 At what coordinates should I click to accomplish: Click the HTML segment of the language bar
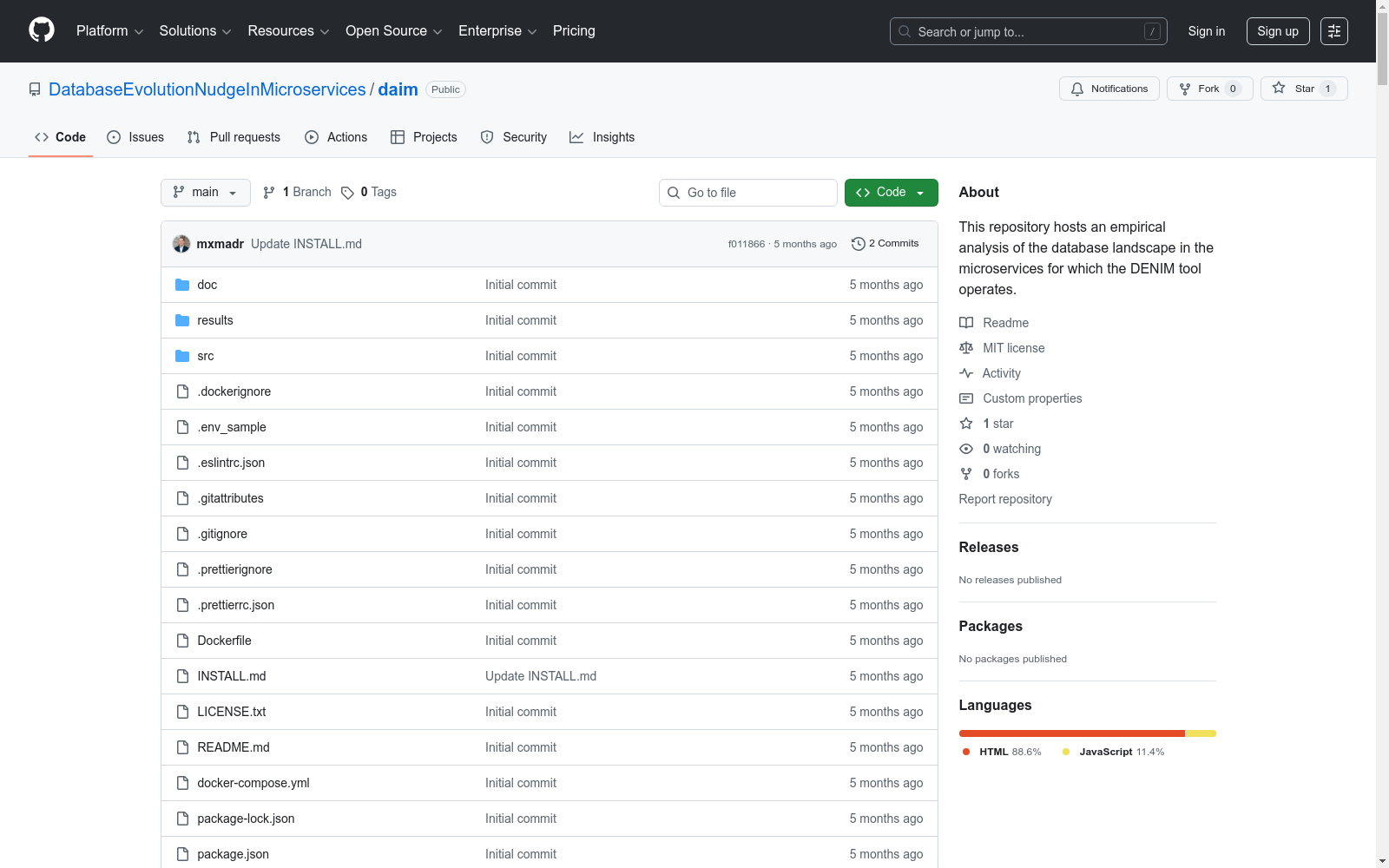click(1072, 733)
